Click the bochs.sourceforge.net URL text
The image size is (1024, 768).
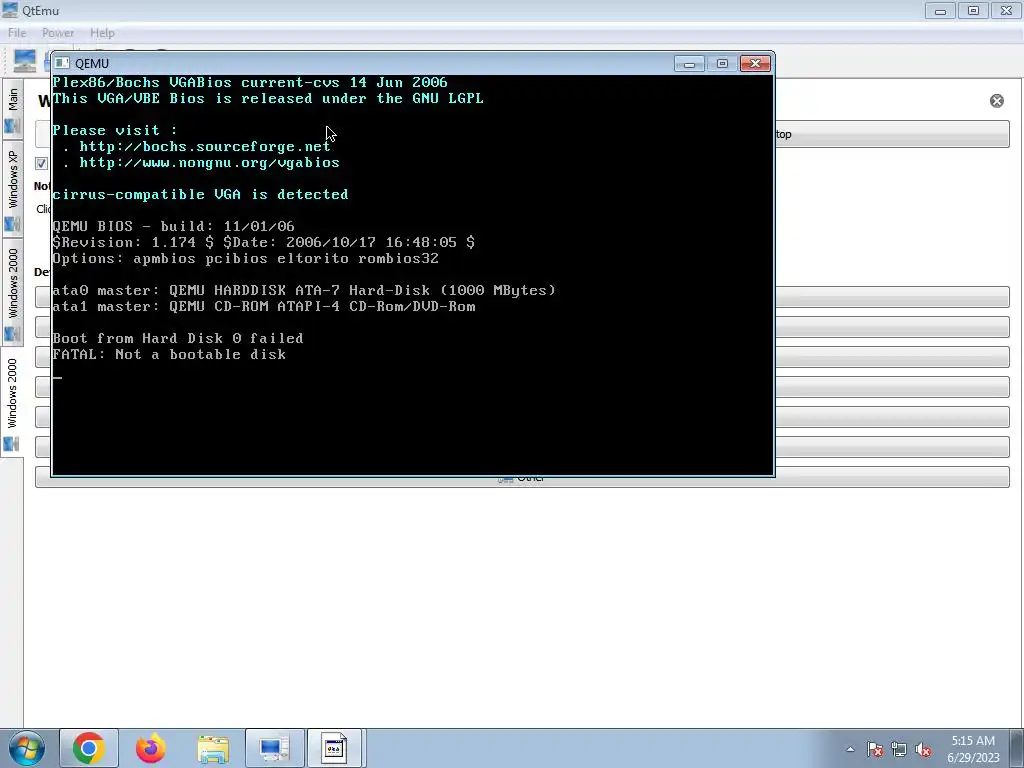(x=204, y=146)
